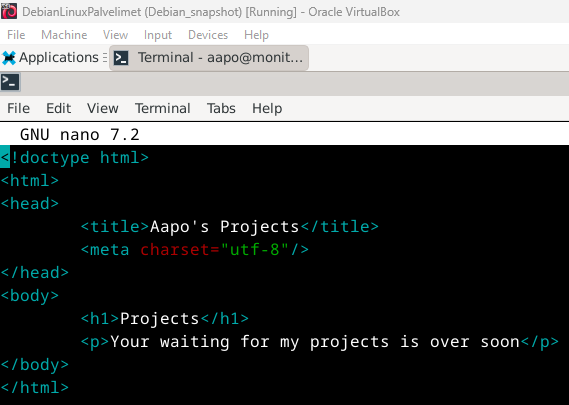This screenshot has width=569, height=405.
Task: Click the Aapo's Projects title text
Action: (x=225, y=227)
